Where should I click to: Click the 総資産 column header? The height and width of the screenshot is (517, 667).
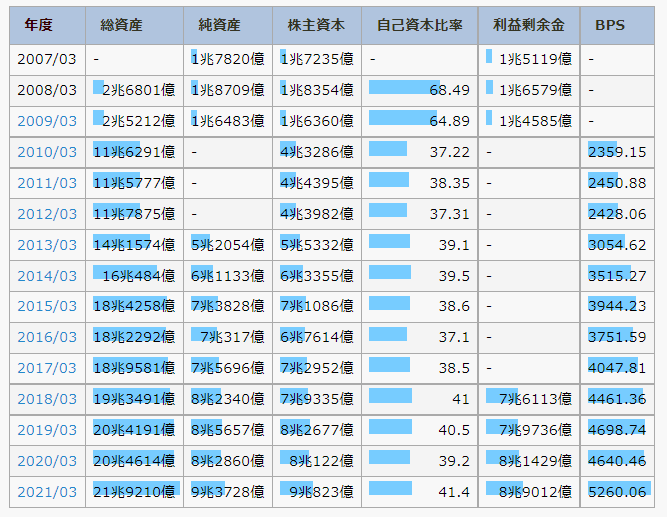click(134, 26)
